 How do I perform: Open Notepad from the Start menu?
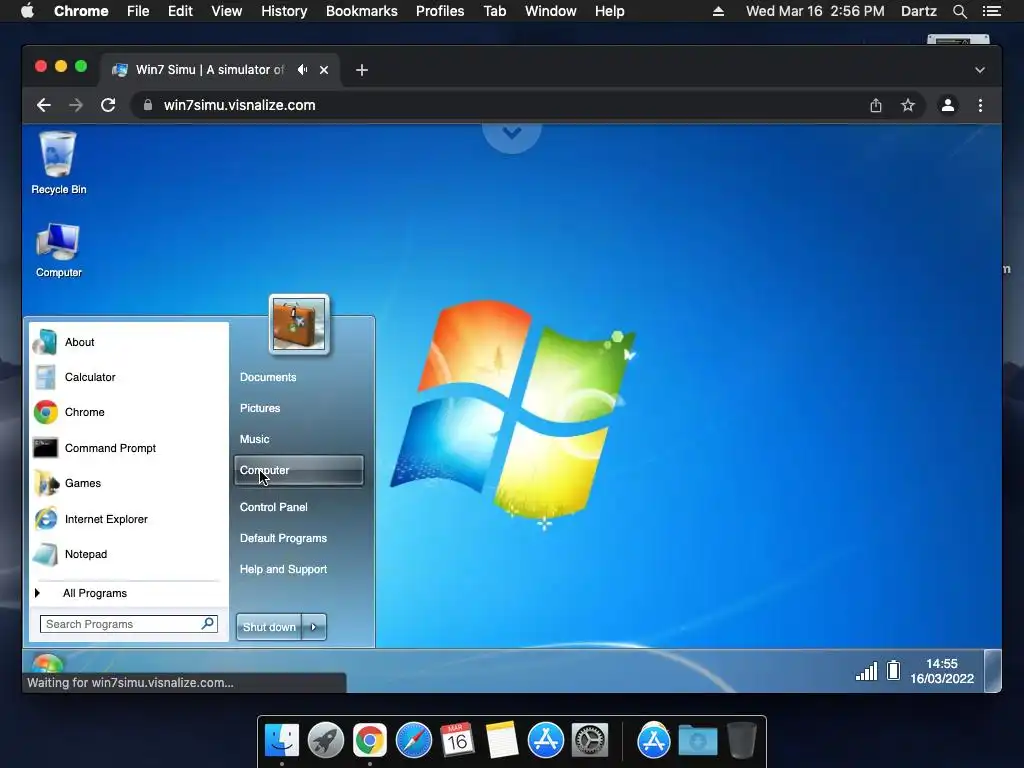coord(86,554)
